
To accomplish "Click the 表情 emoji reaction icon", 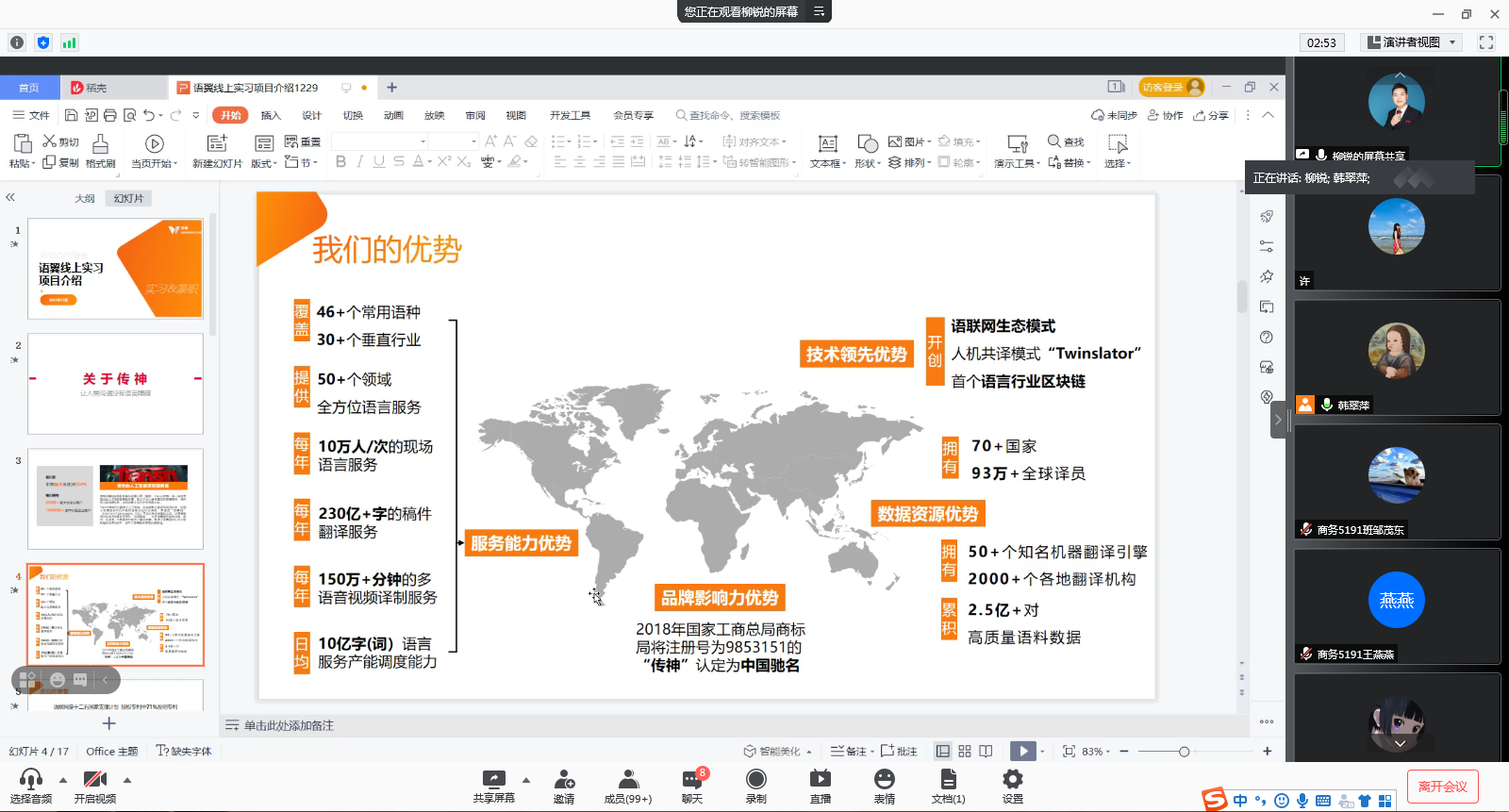I will (x=884, y=780).
